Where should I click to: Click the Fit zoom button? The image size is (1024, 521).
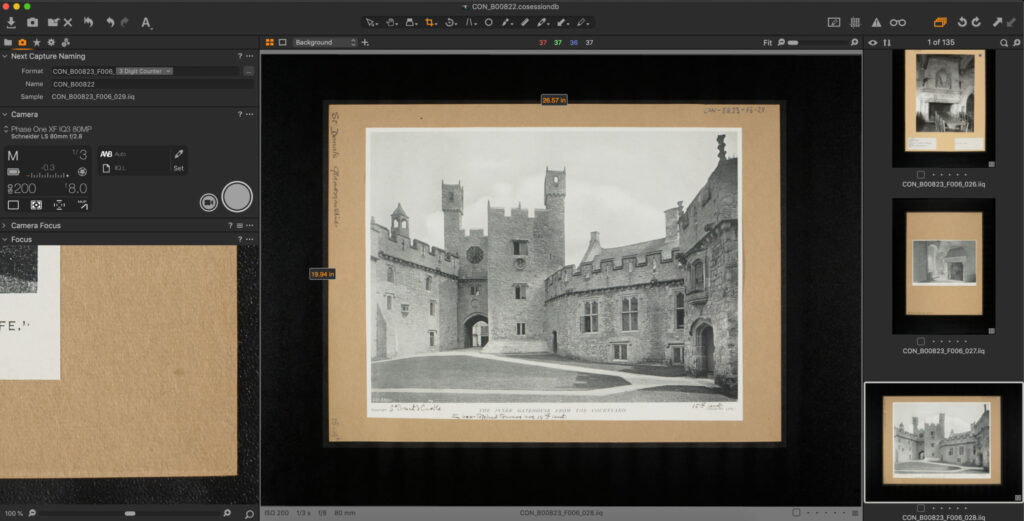tap(767, 42)
